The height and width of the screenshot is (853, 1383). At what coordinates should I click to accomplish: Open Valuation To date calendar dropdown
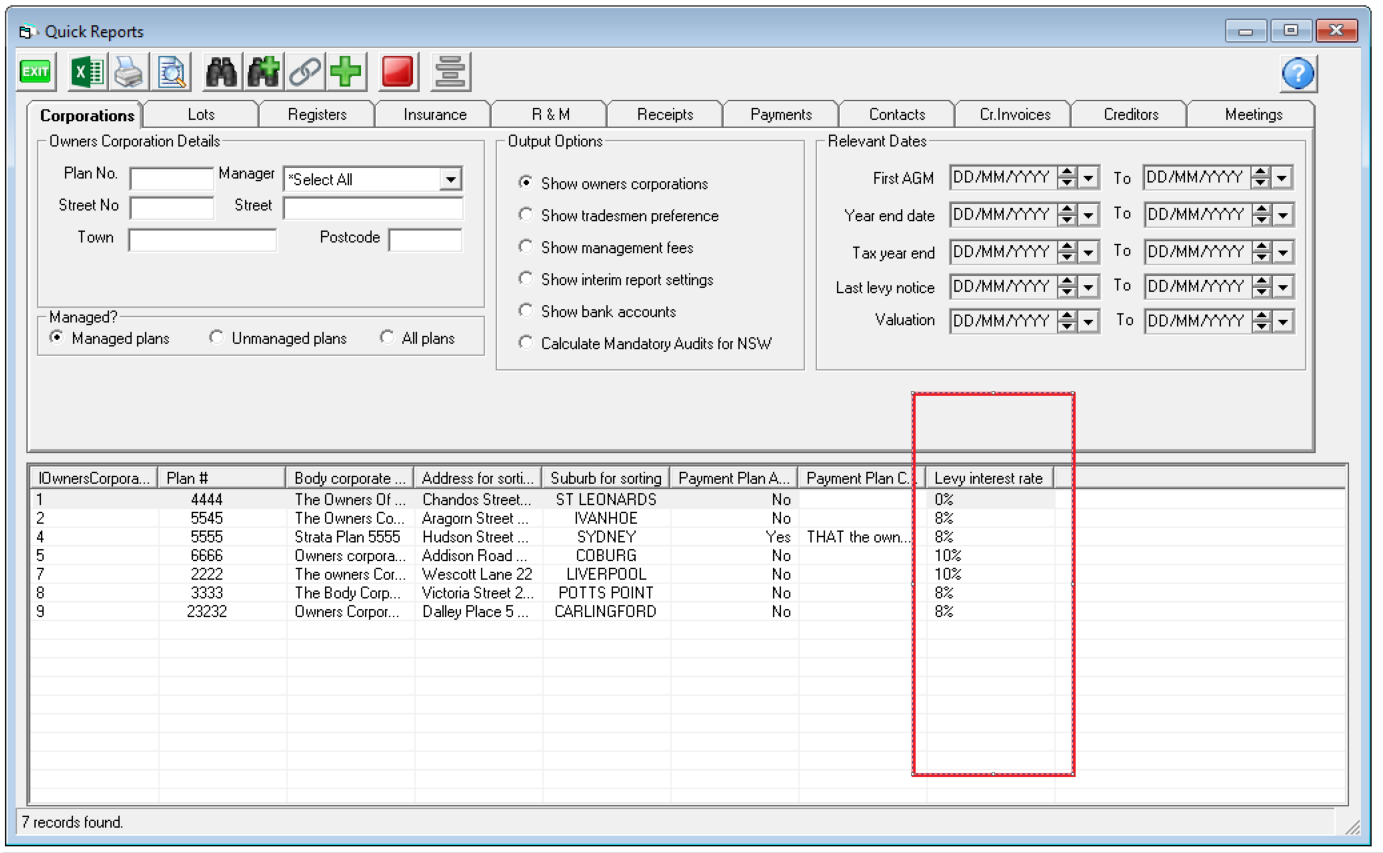coord(1283,321)
